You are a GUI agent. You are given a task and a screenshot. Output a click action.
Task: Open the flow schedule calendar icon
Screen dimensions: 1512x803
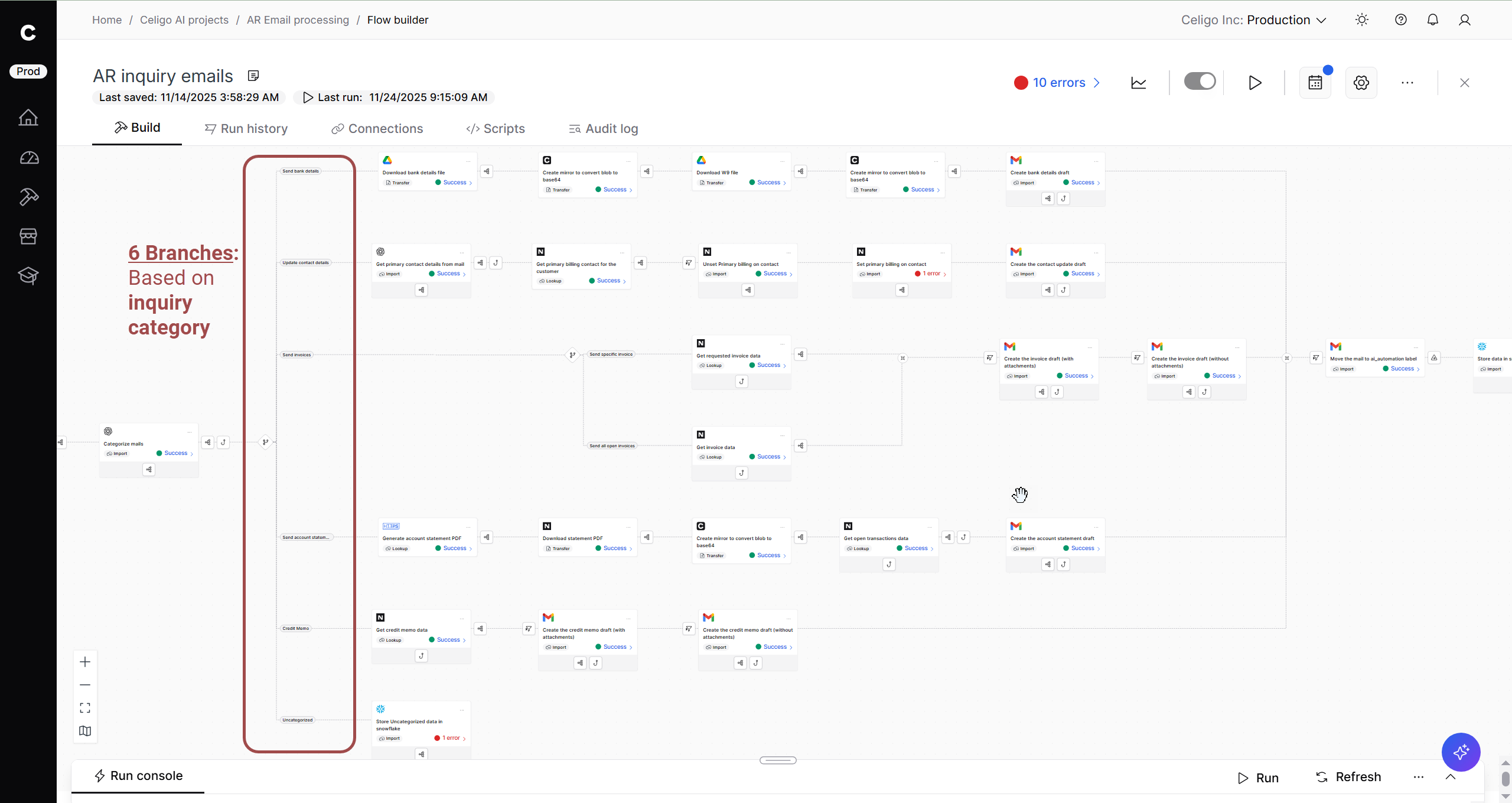pos(1315,83)
